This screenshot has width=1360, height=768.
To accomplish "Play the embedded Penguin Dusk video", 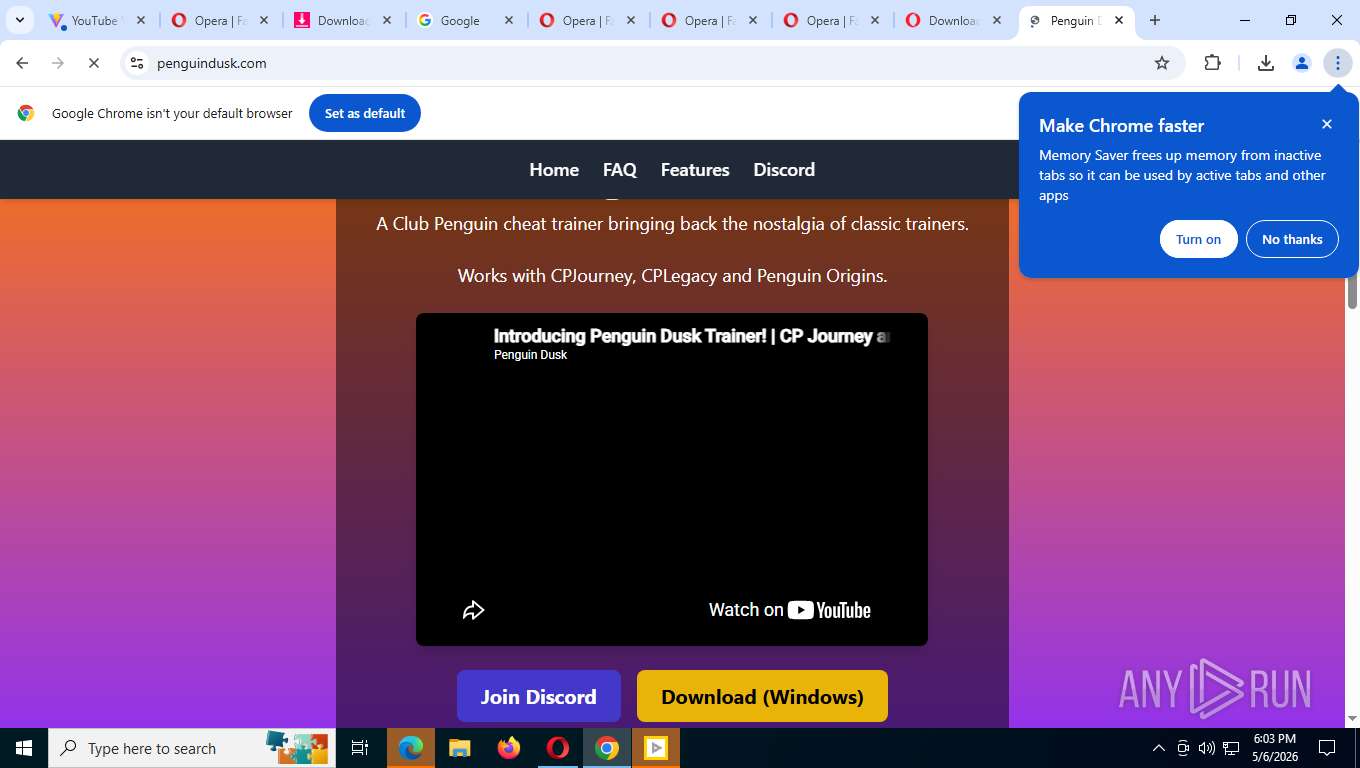I will [x=672, y=480].
